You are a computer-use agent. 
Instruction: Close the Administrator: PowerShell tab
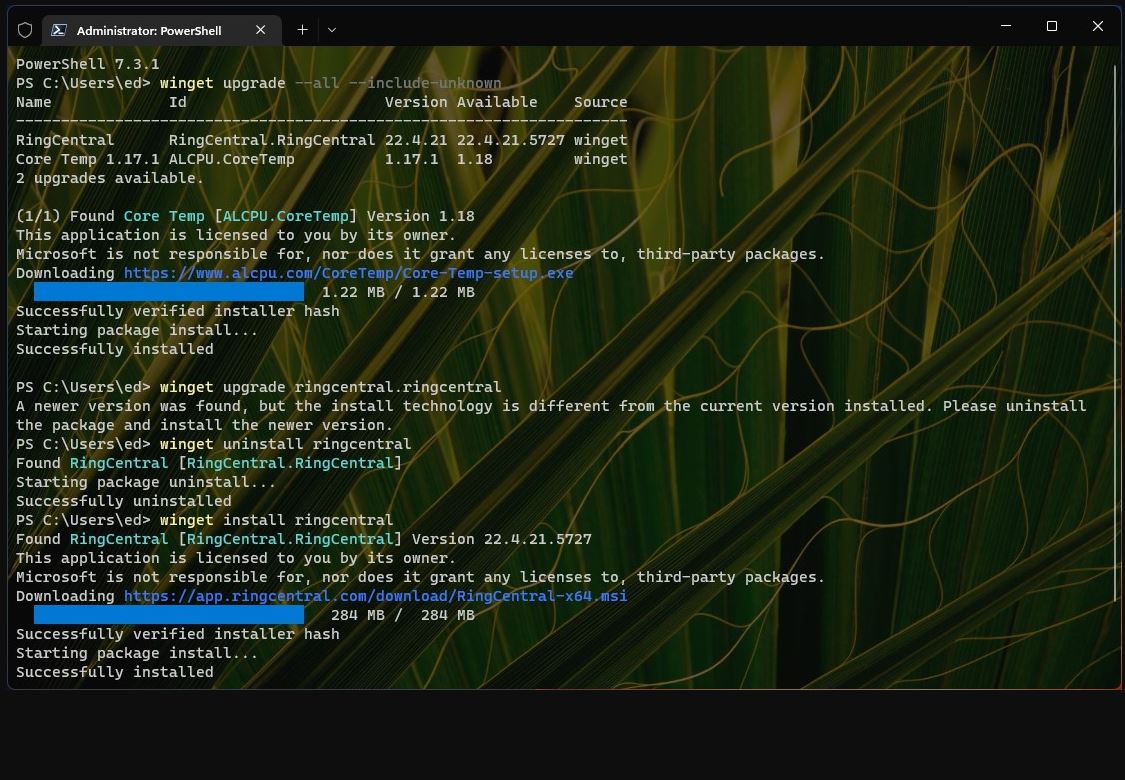pyautogui.click(x=260, y=30)
